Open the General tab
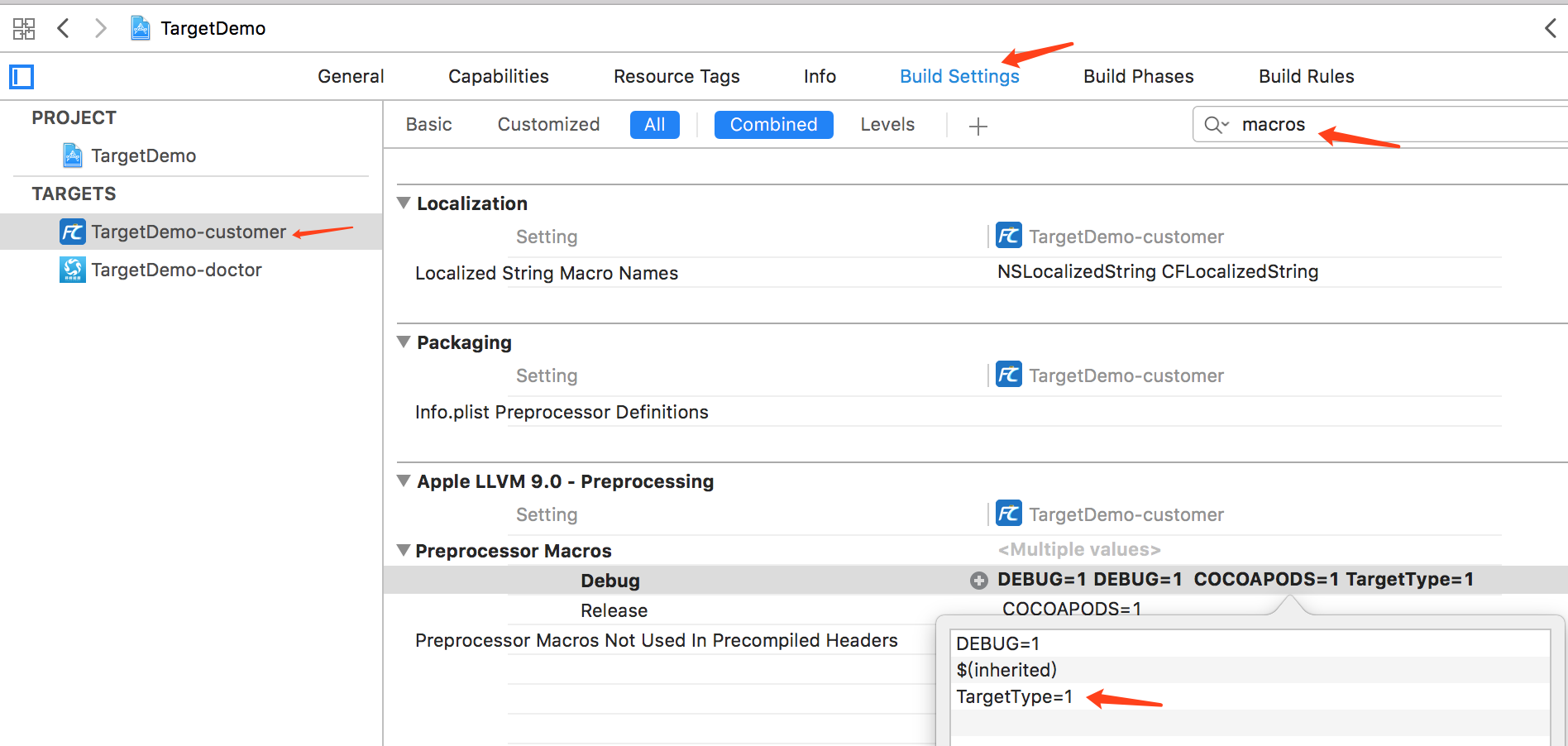 coord(351,76)
